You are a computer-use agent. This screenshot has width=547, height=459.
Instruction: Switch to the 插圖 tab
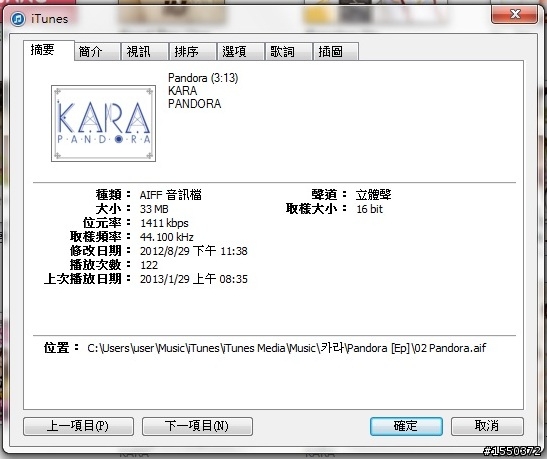pyautogui.click(x=336, y=52)
